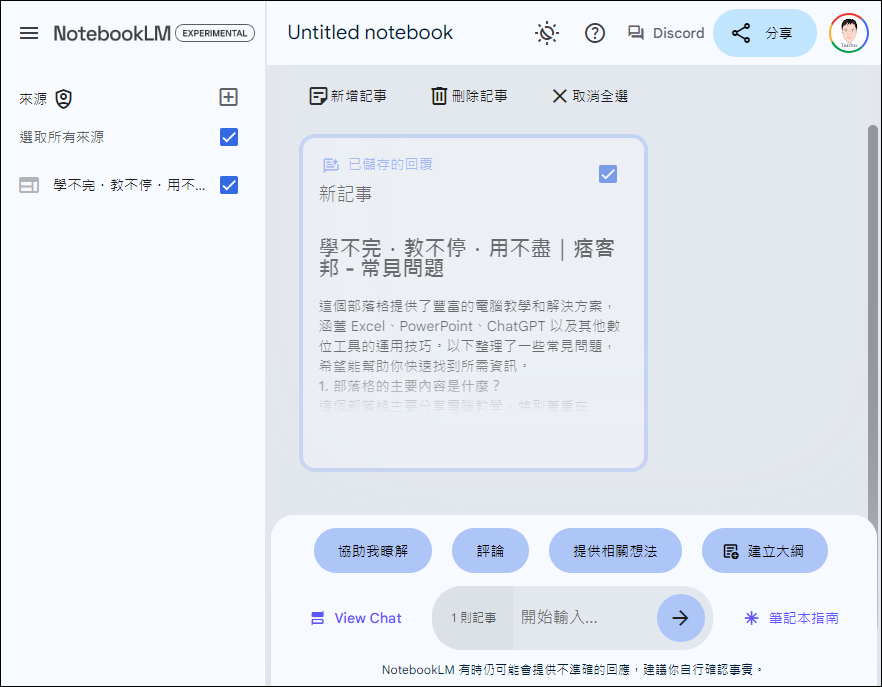This screenshot has width=882, height=687.
Task: Open the help question mark icon
Action: coord(595,33)
